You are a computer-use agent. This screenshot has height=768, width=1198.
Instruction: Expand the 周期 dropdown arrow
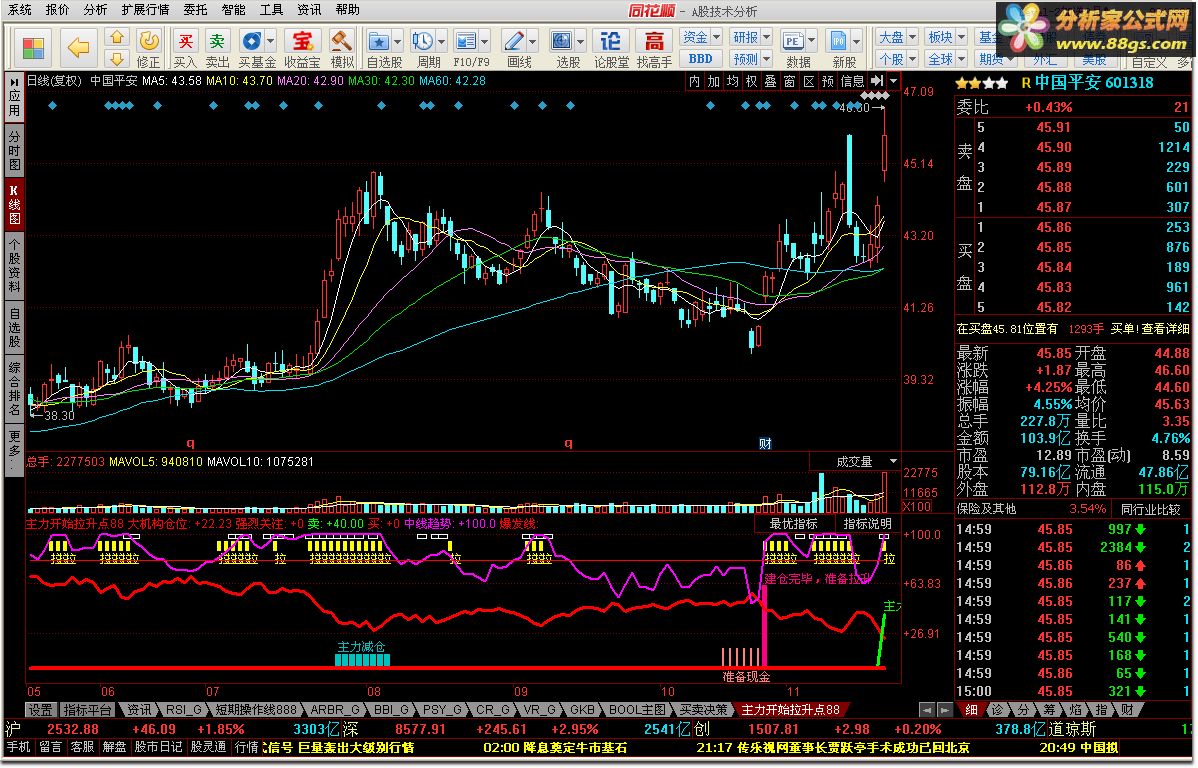(x=441, y=41)
